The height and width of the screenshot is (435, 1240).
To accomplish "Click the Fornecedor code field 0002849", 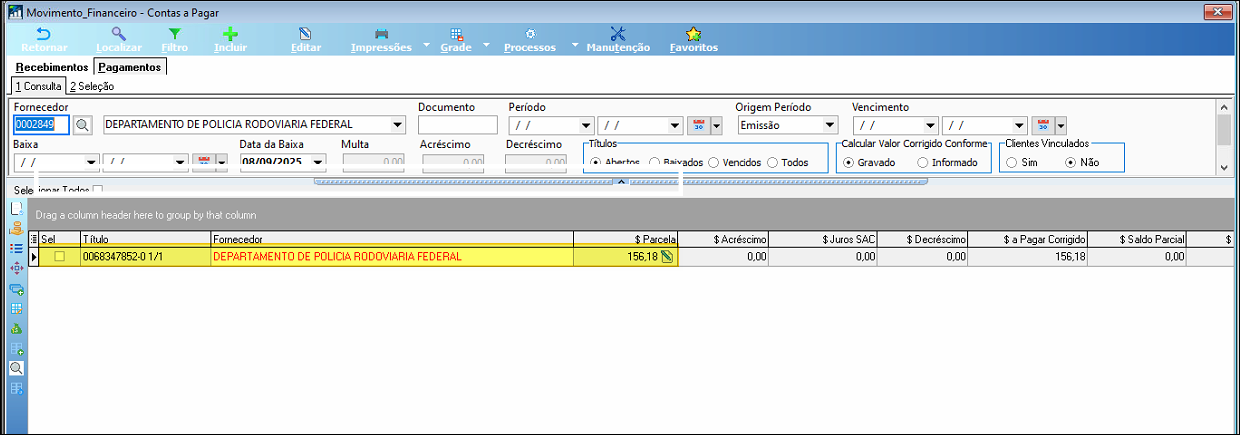I will [x=41, y=125].
